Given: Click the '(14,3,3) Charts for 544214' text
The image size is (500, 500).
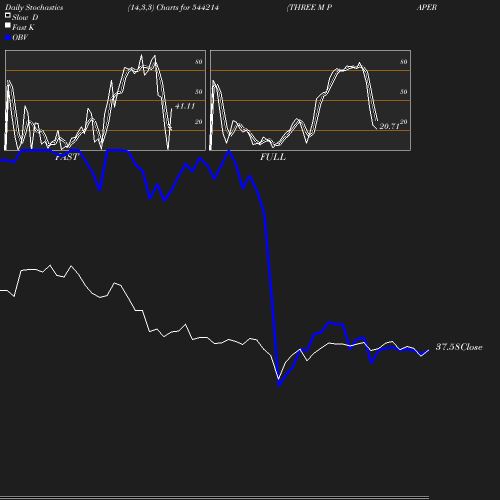Looking at the screenshot, I should pyautogui.click(x=173, y=8).
